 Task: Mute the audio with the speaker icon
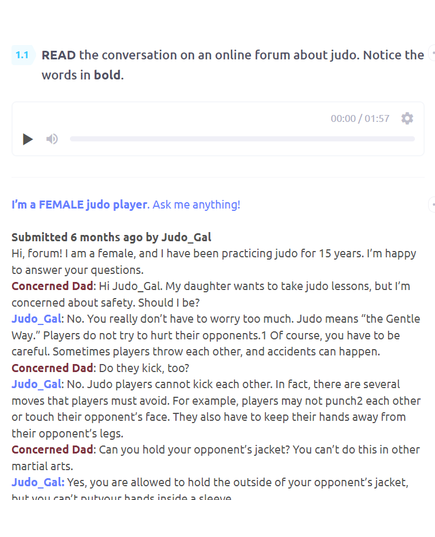[x=52, y=139]
